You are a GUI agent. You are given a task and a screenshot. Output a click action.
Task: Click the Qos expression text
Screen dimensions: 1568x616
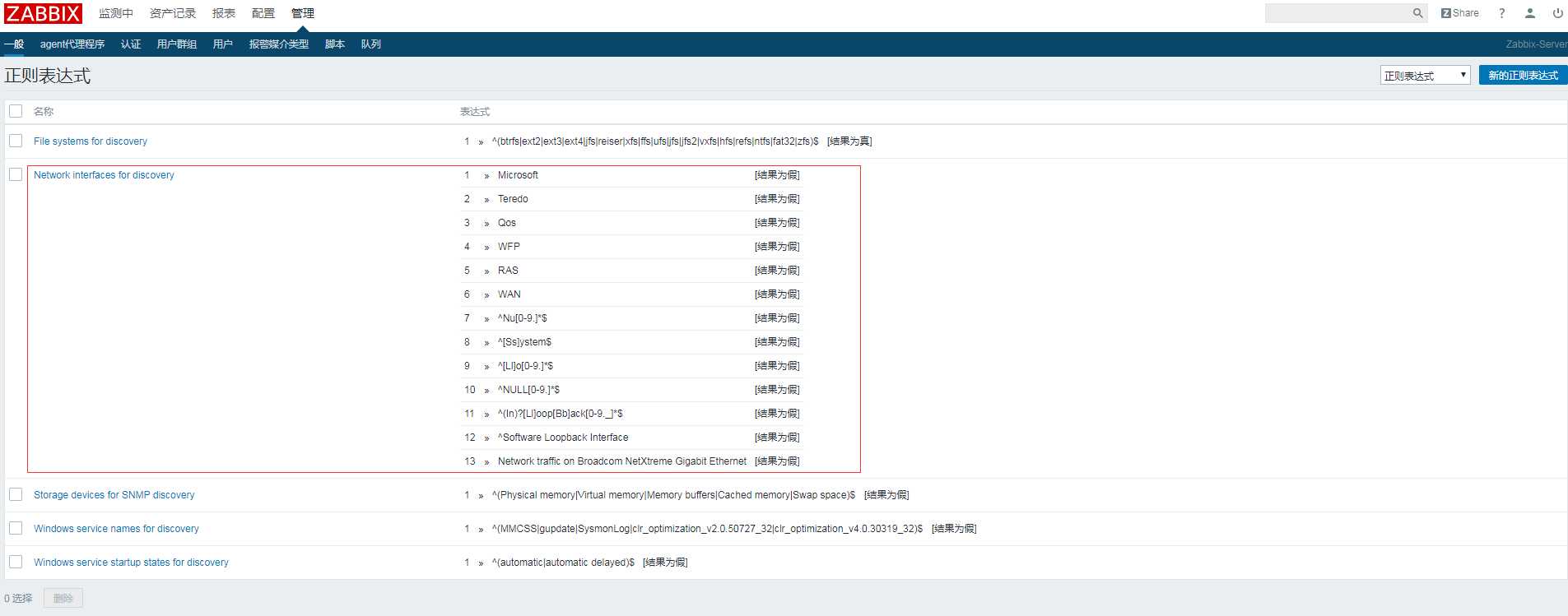[507, 223]
